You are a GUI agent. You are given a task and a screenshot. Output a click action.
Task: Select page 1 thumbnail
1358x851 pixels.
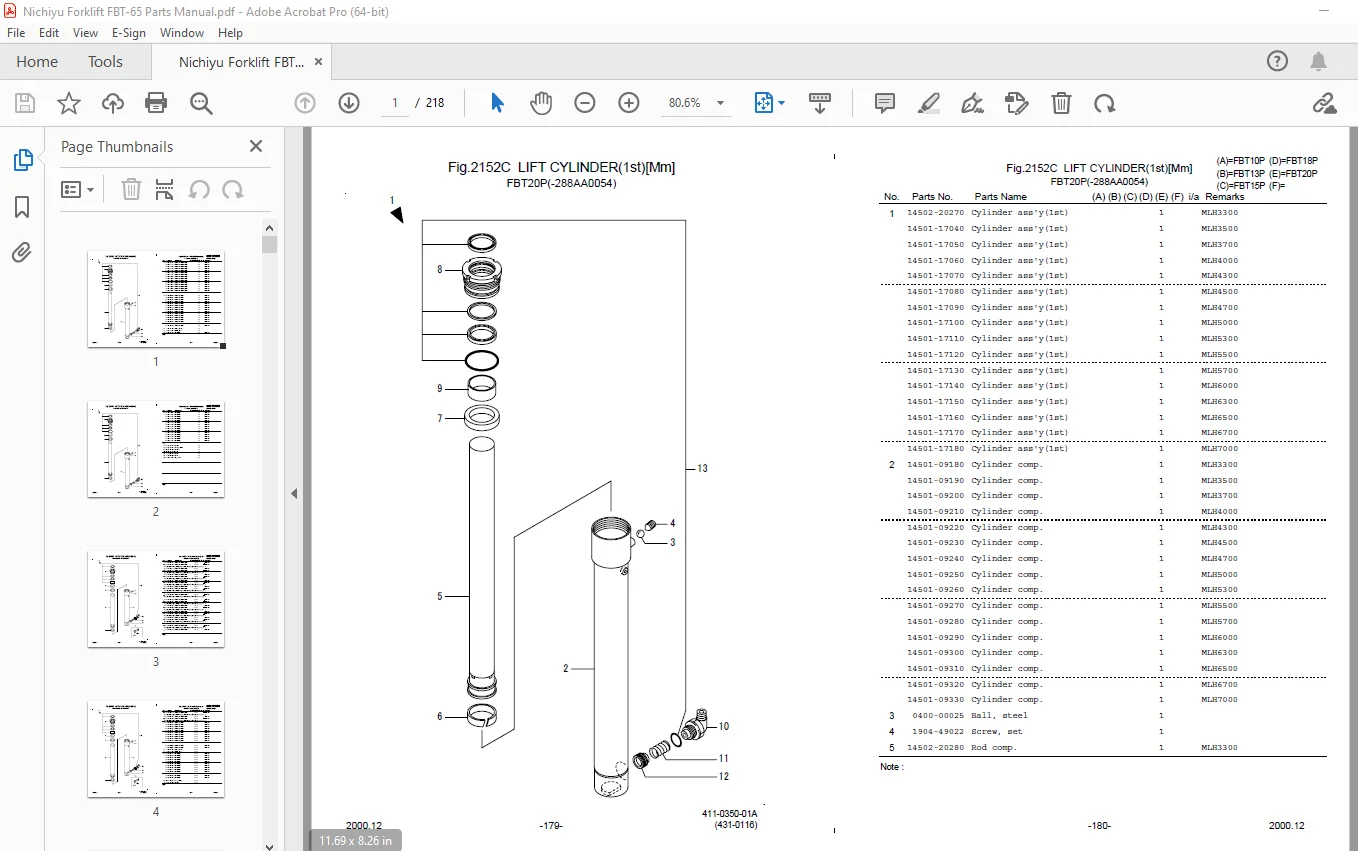point(156,299)
